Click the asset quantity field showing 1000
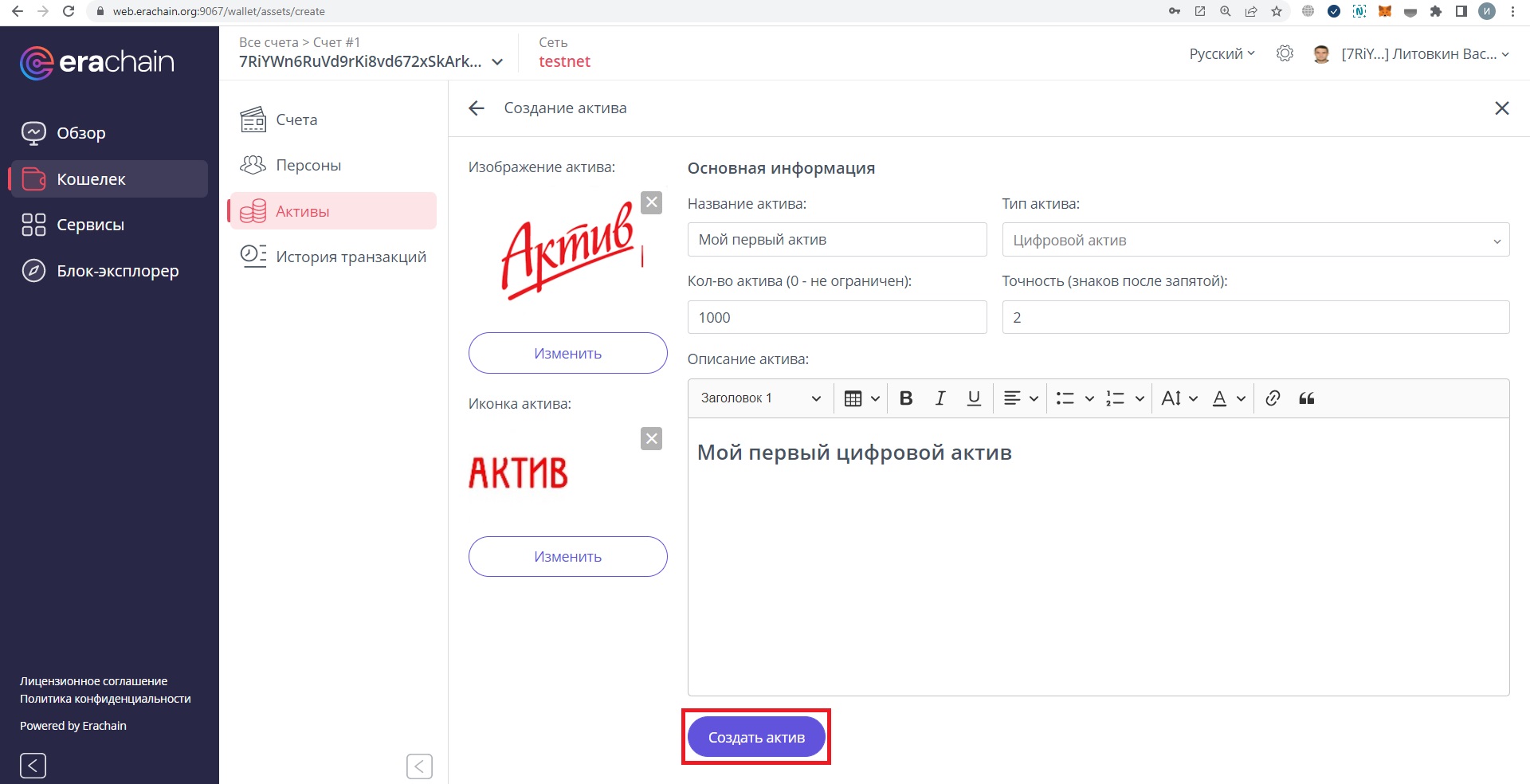1530x784 pixels. tap(837, 317)
